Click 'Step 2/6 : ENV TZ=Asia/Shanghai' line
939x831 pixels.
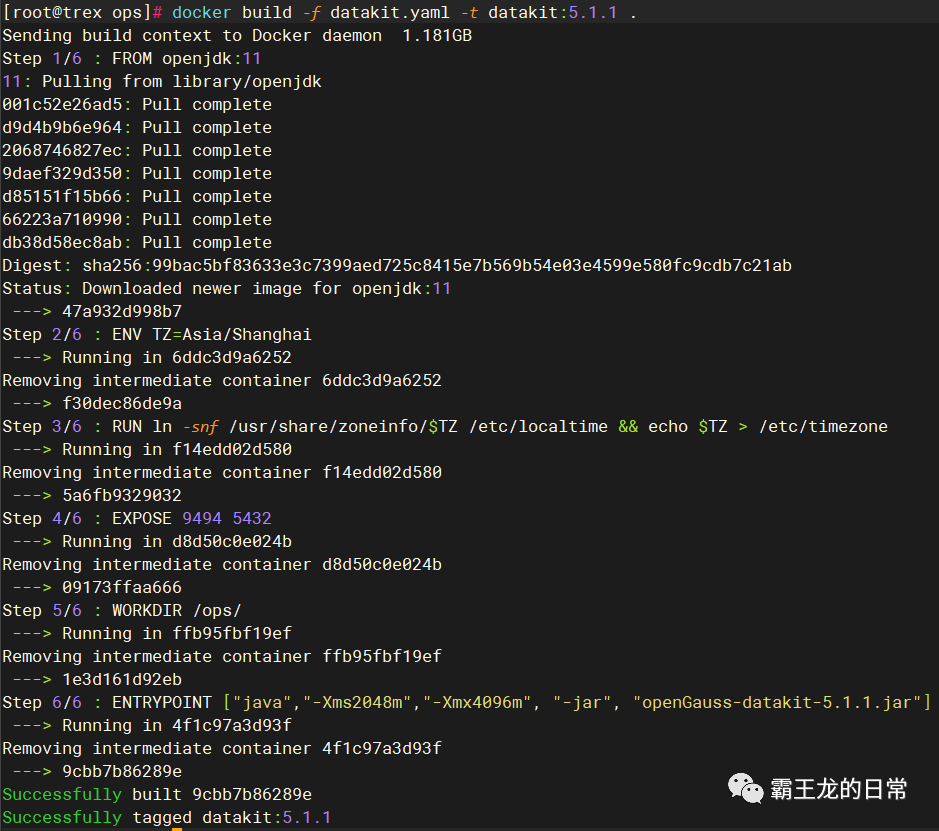pyautogui.click(x=157, y=335)
